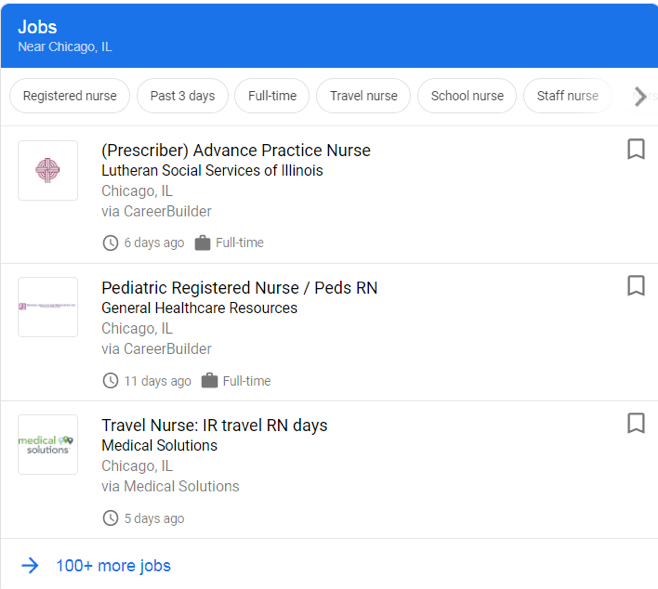Click Full-time label on Pediatric Nurse listing
Viewport: 658px width, 589px height.
pyautogui.click(x=247, y=381)
